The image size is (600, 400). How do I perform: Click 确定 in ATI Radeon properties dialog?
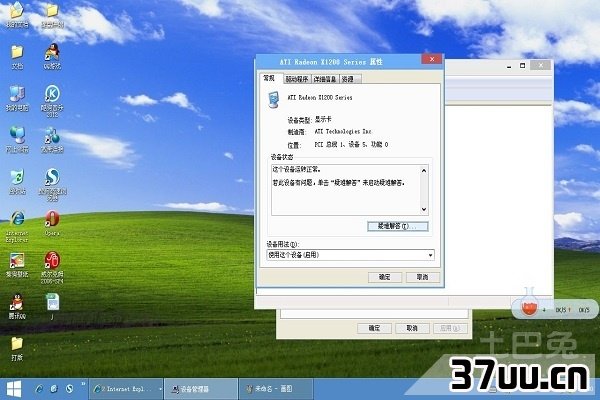(x=385, y=277)
